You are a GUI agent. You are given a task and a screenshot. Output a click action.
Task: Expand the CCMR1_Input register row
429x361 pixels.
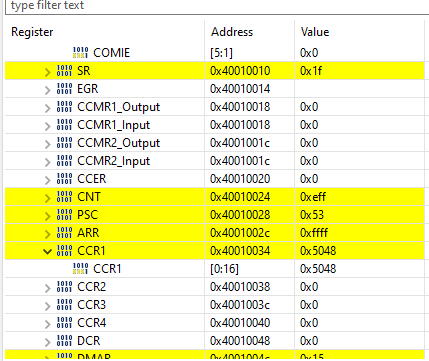(48, 126)
